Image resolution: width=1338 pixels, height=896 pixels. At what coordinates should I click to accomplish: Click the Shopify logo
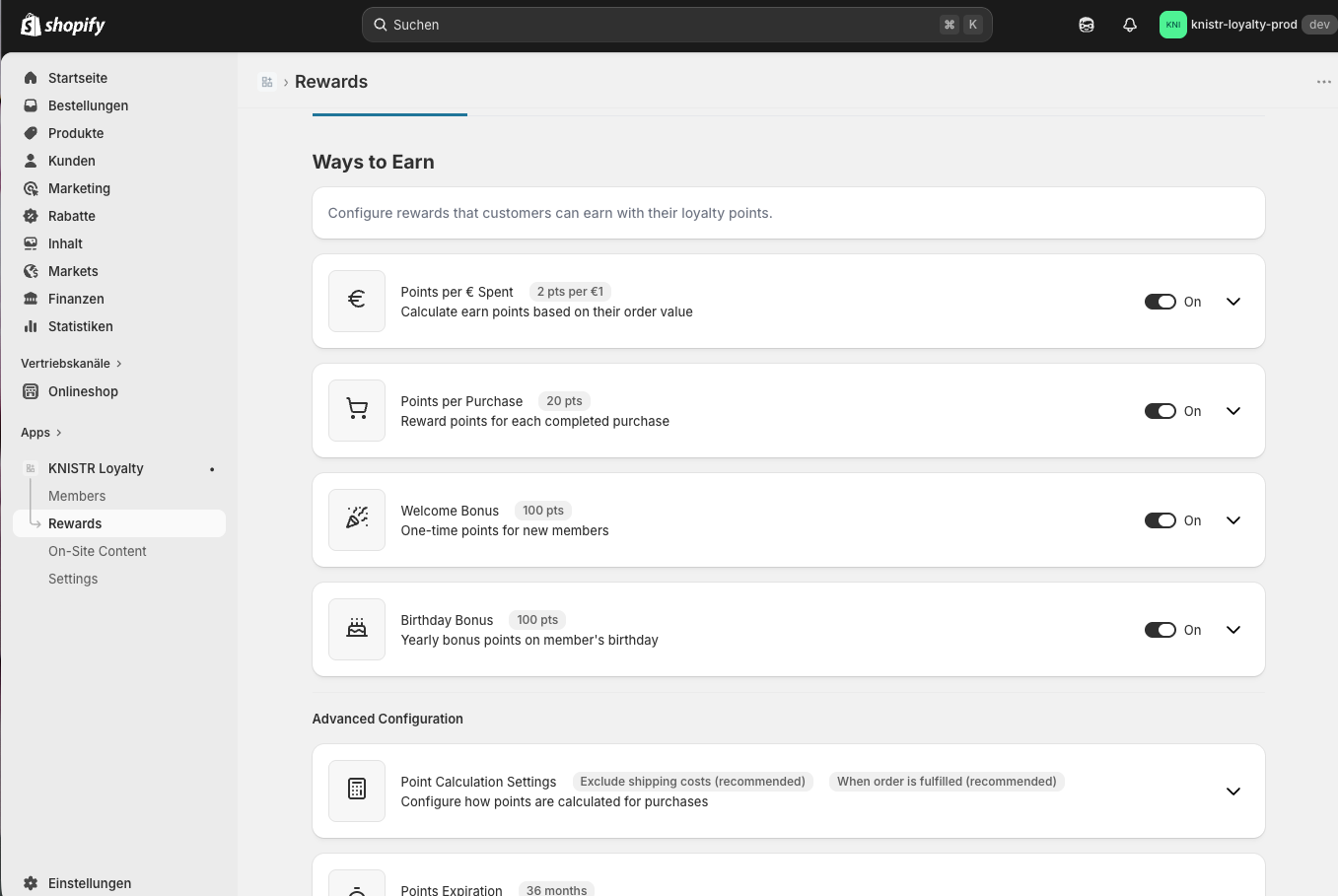(x=63, y=25)
